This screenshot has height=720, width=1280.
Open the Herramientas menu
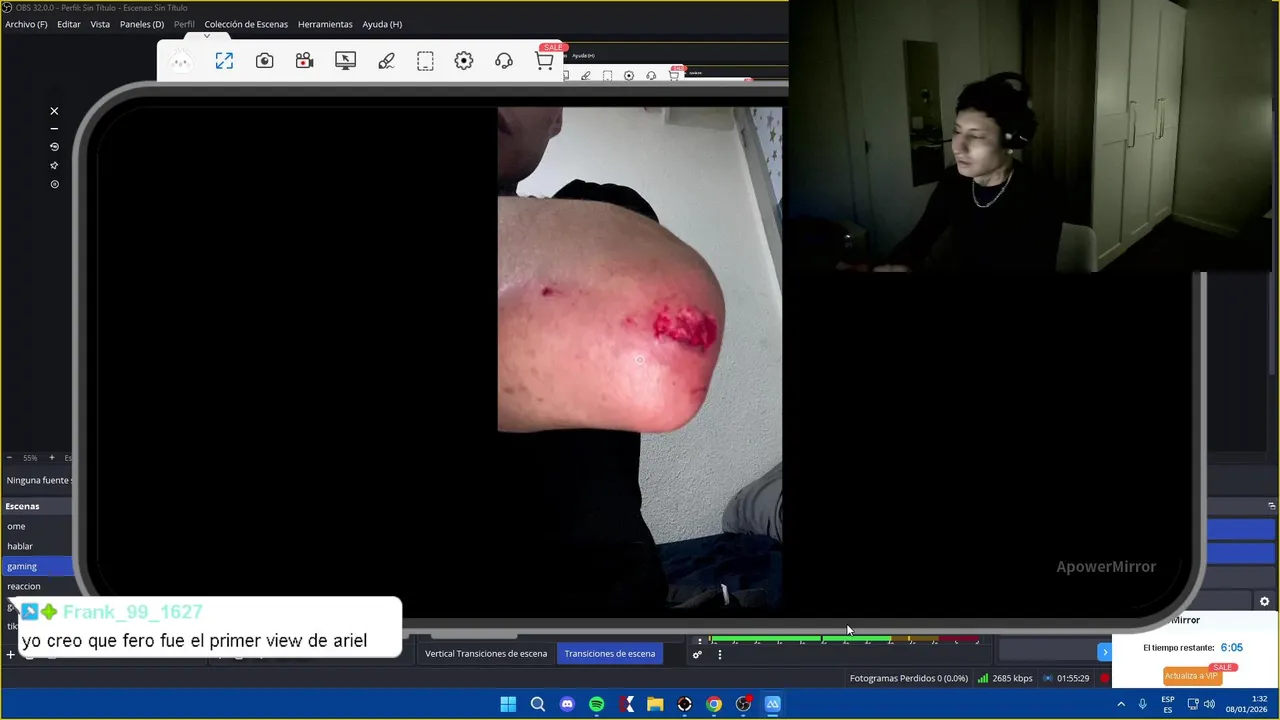325,24
